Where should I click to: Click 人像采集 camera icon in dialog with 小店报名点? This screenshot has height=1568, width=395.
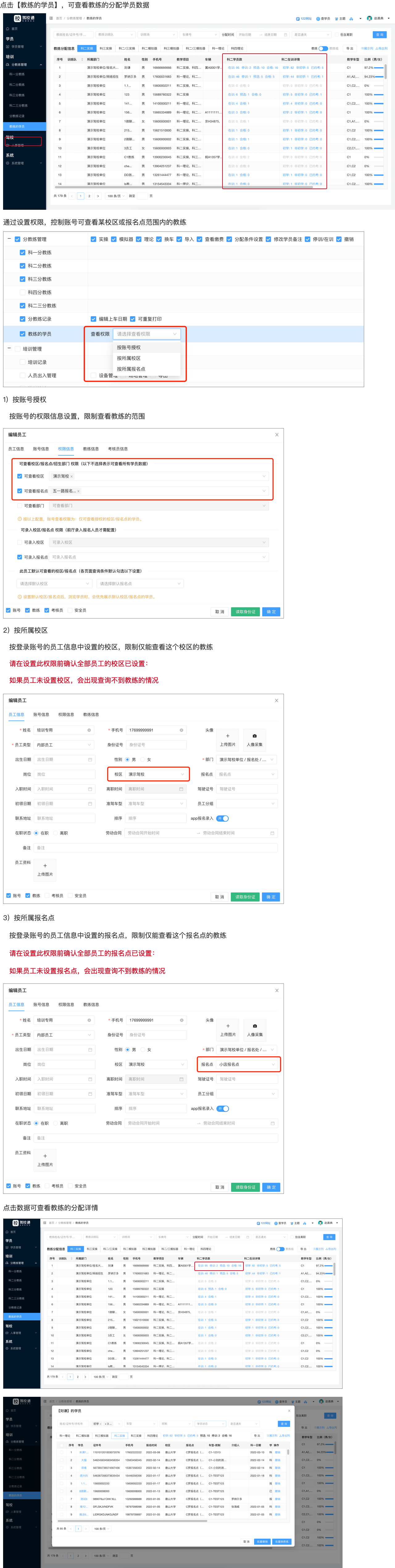pyautogui.click(x=254, y=1026)
